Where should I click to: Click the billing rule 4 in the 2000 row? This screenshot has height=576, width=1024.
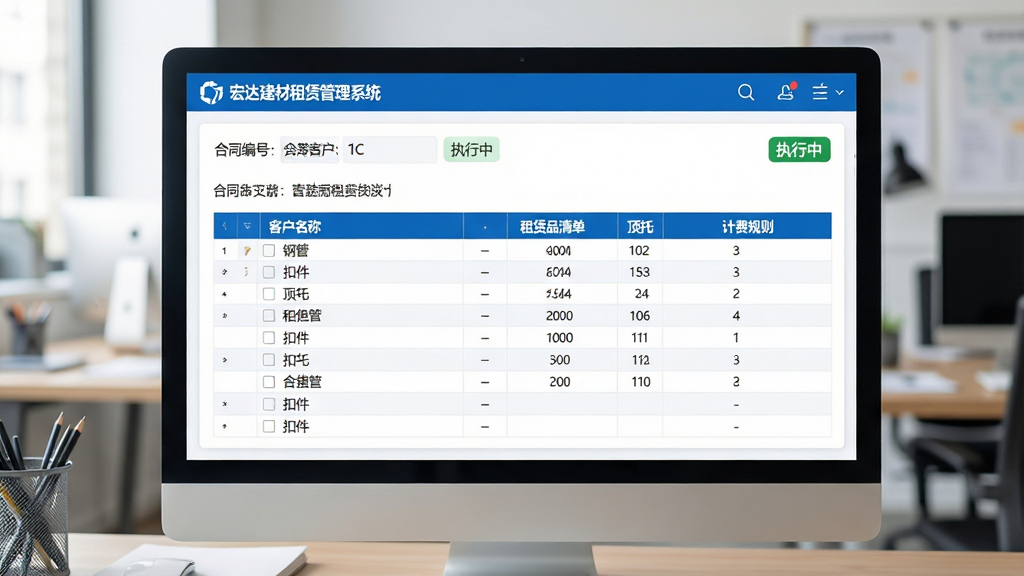pyautogui.click(x=736, y=316)
